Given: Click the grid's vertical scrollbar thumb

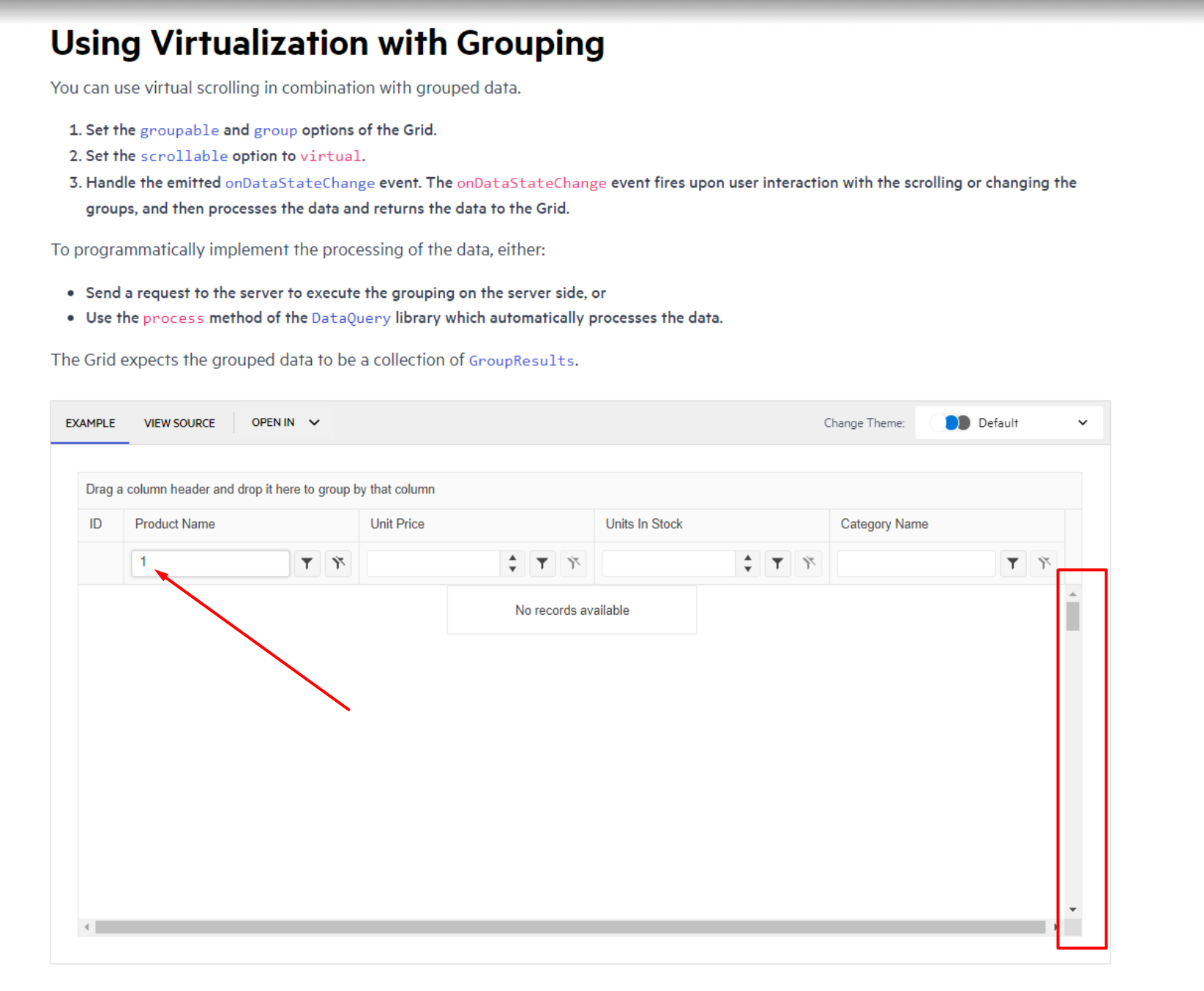Looking at the screenshot, I should (x=1072, y=616).
